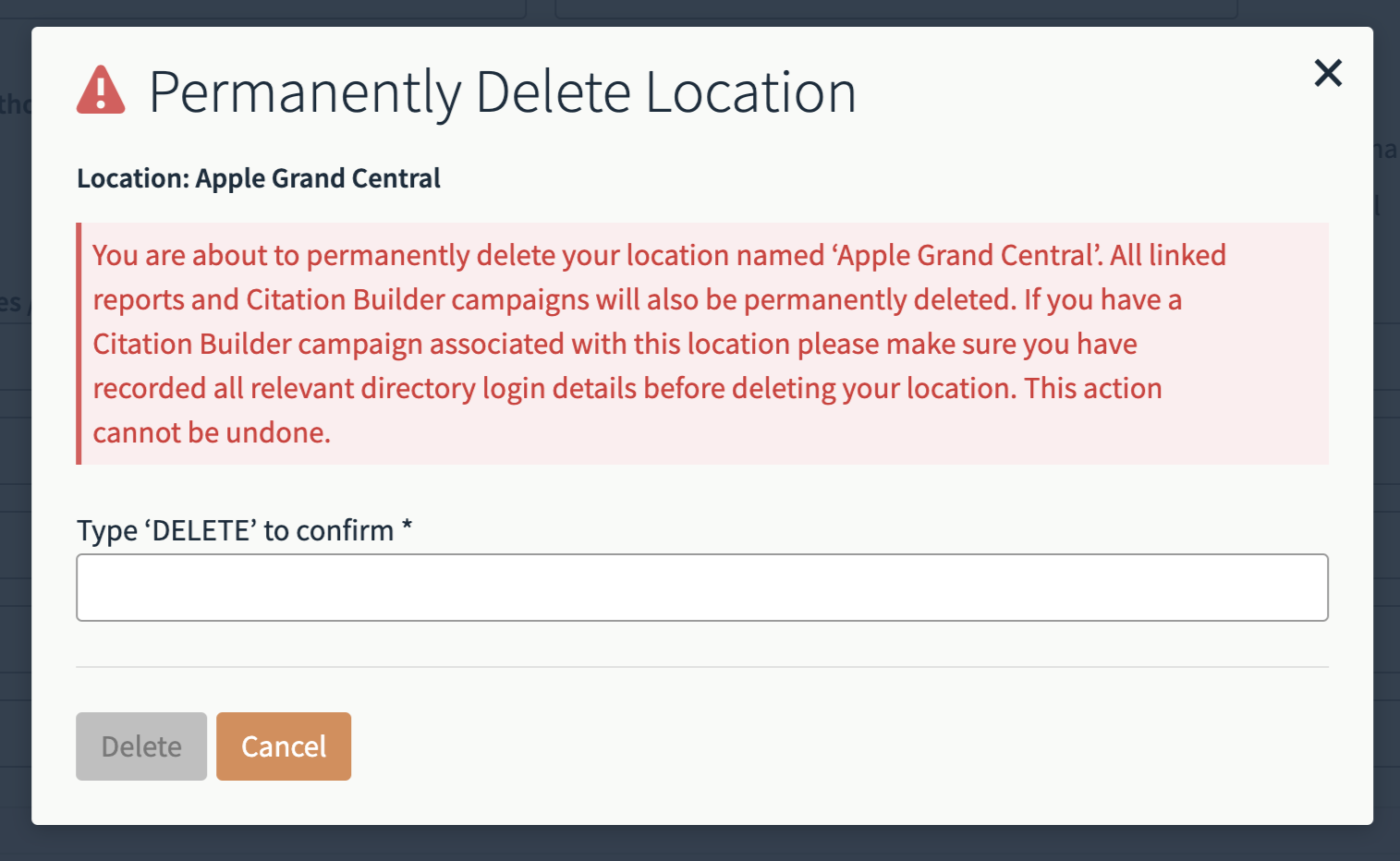The width and height of the screenshot is (1400, 861).
Task: Click the Location: Apple Grand Central label
Action: (259, 178)
